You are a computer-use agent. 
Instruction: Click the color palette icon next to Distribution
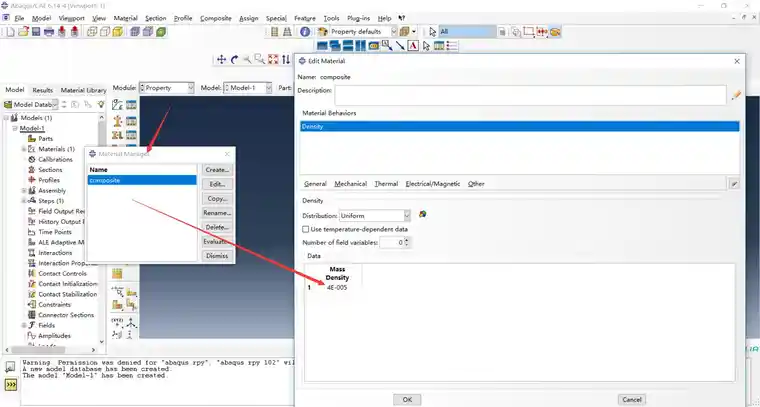423,214
